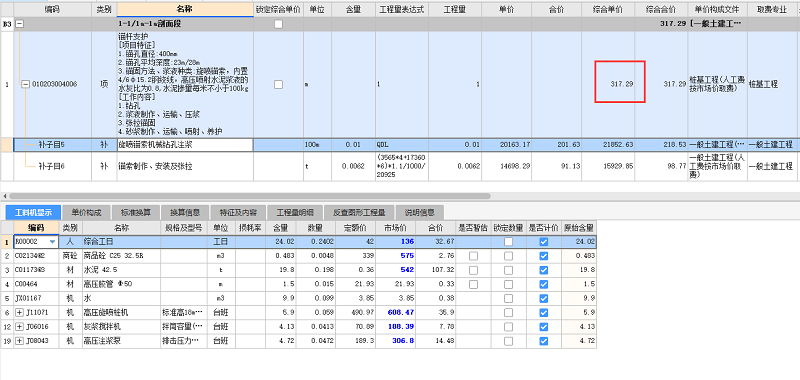Select the 旋喷锚索机械钻孔注浆 name field
800x380 pixels.
pos(185,145)
